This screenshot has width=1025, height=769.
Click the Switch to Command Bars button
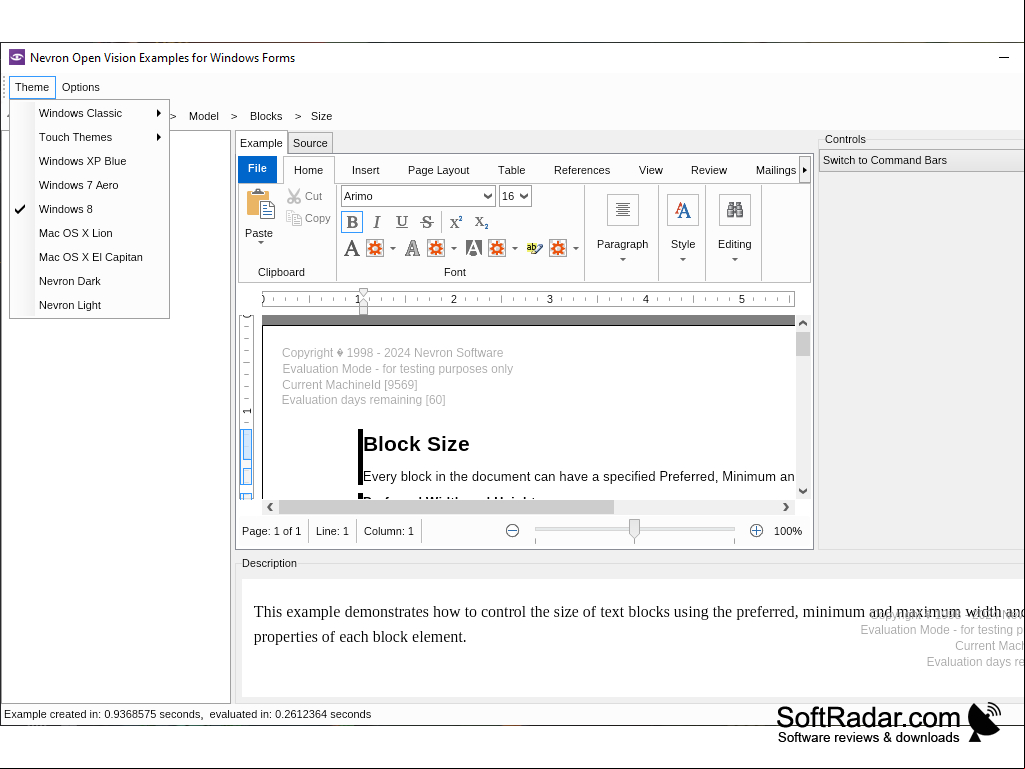[x=922, y=160]
